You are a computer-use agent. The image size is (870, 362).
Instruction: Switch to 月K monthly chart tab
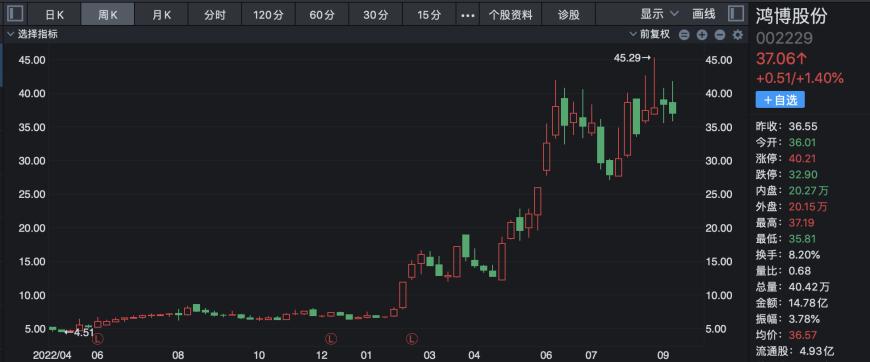click(x=161, y=15)
